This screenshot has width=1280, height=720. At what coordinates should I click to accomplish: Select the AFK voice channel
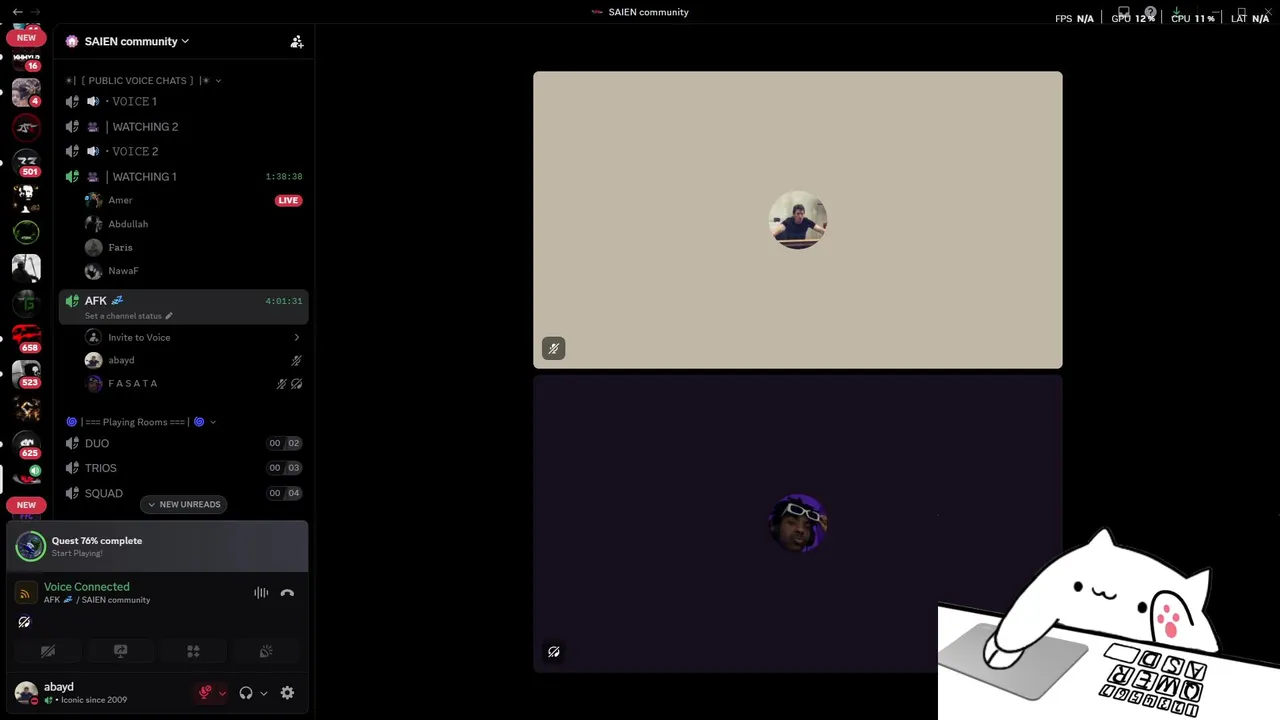[184, 306]
